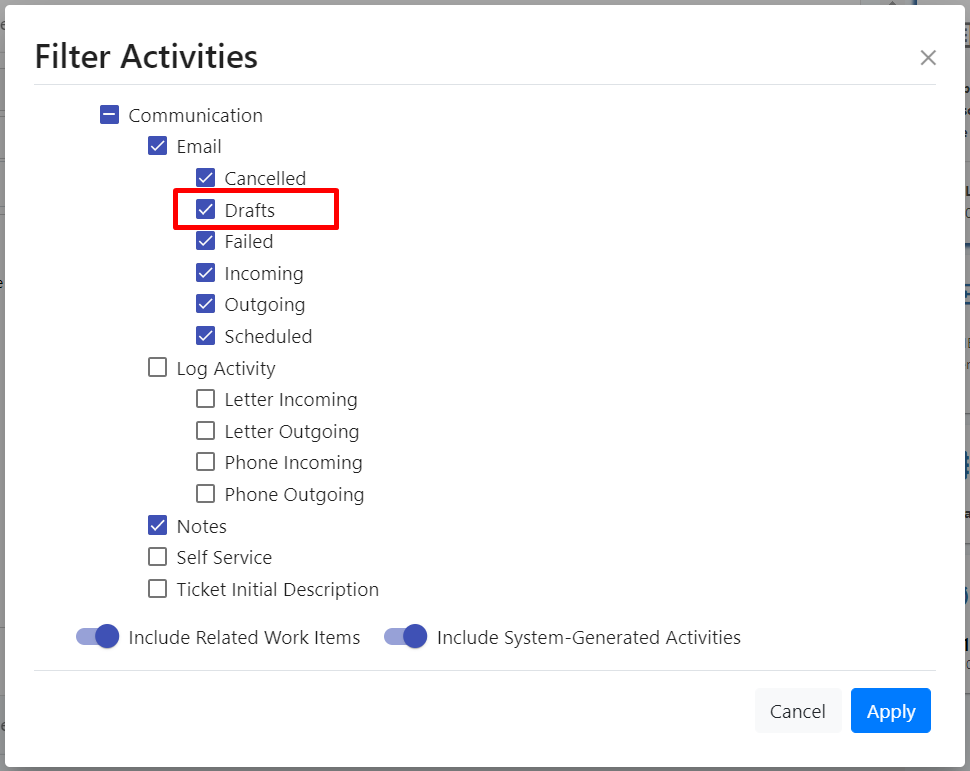Uncheck the Email checkbox
This screenshot has height=771, width=970.
click(x=158, y=146)
